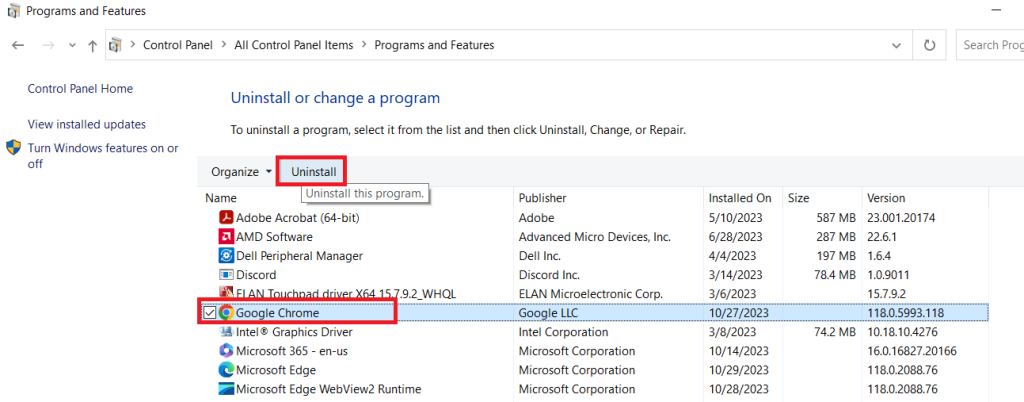Go forward with the right arrow

(x=48, y=46)
